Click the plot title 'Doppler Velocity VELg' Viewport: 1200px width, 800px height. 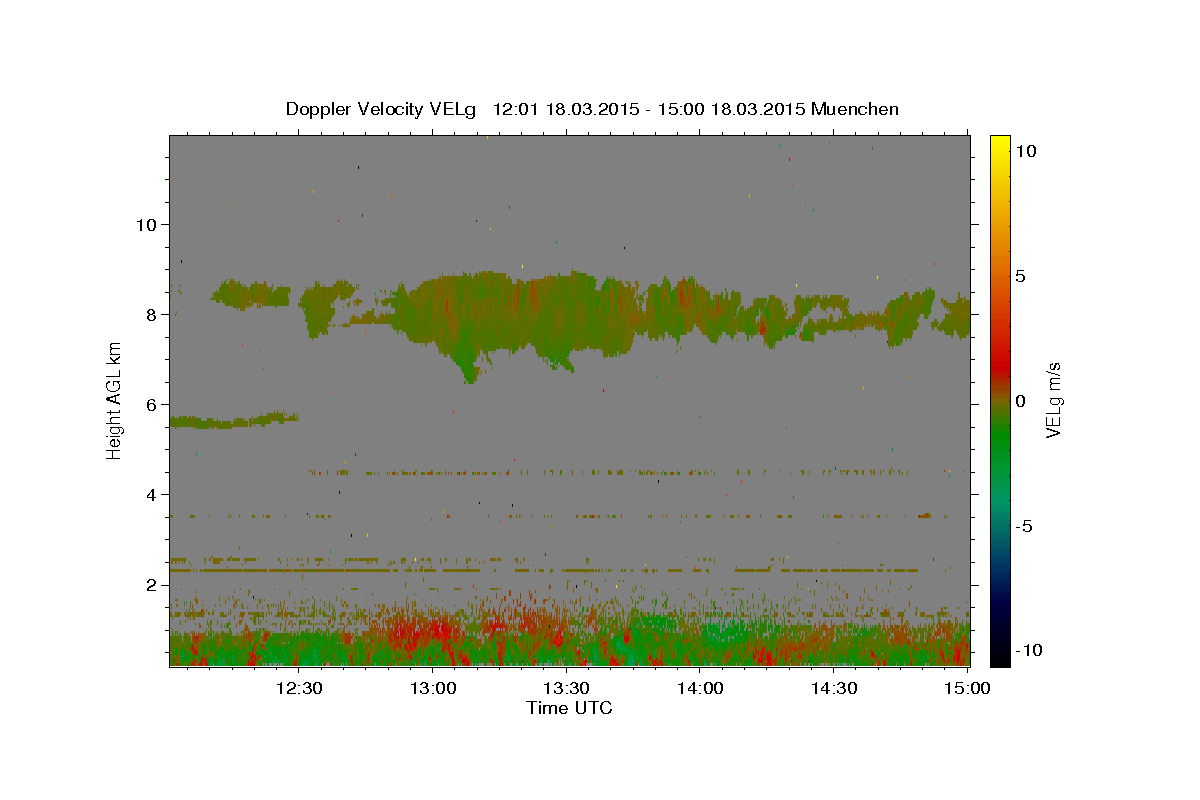pos(383,109)
